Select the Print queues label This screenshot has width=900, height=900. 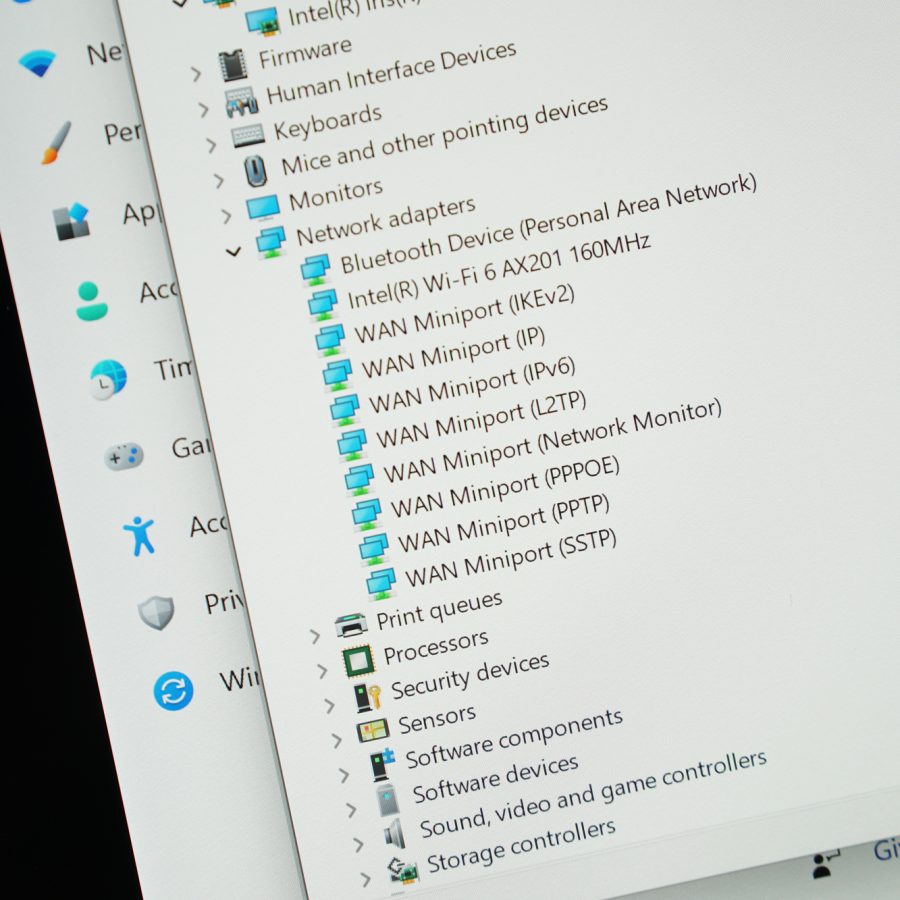point(439,611)
